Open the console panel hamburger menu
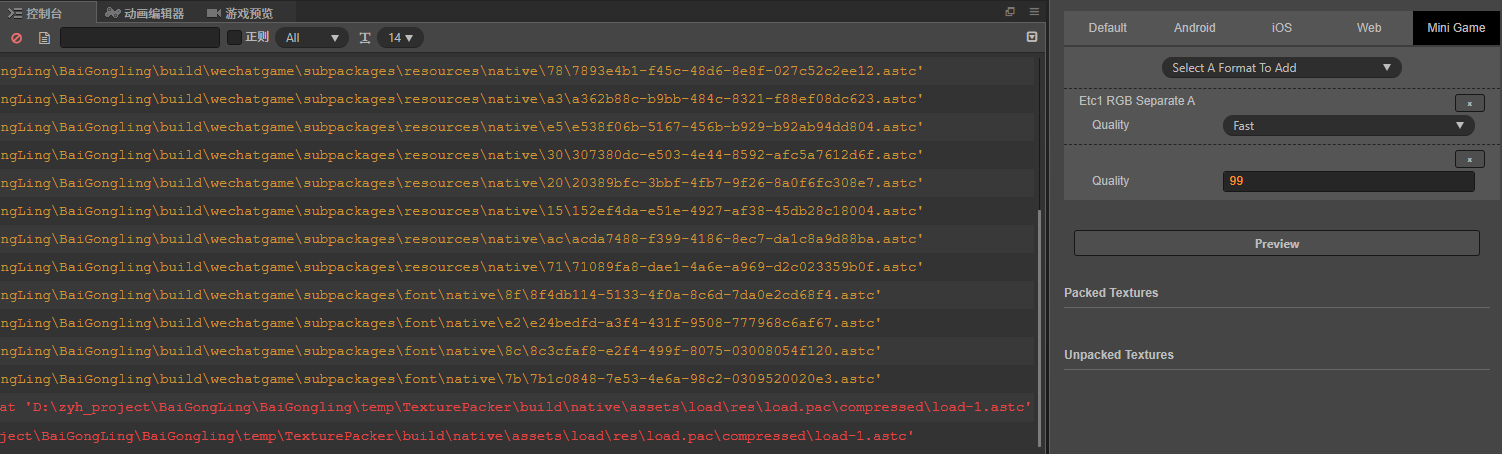The width and height of the screenshot is (1502, 454). point(1034,12)
